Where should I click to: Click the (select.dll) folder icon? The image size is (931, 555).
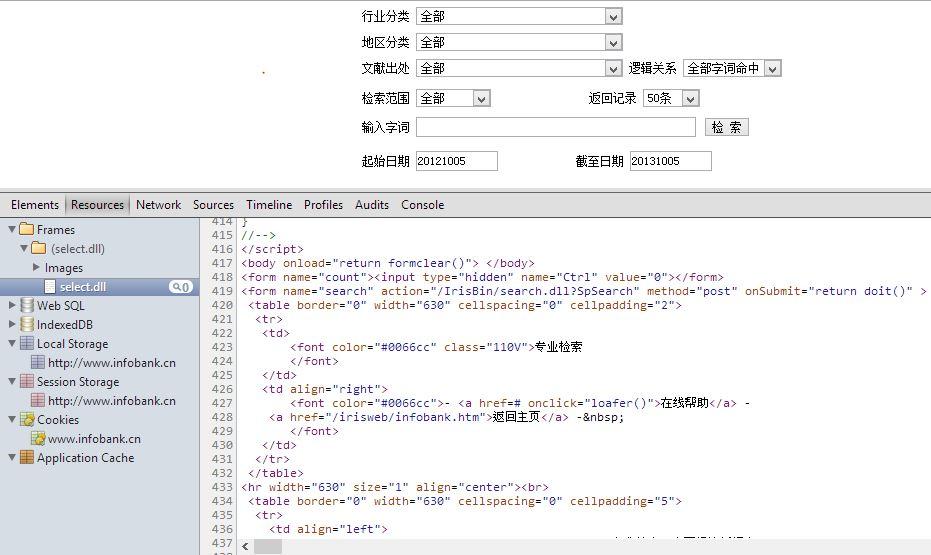coord(39,248)
